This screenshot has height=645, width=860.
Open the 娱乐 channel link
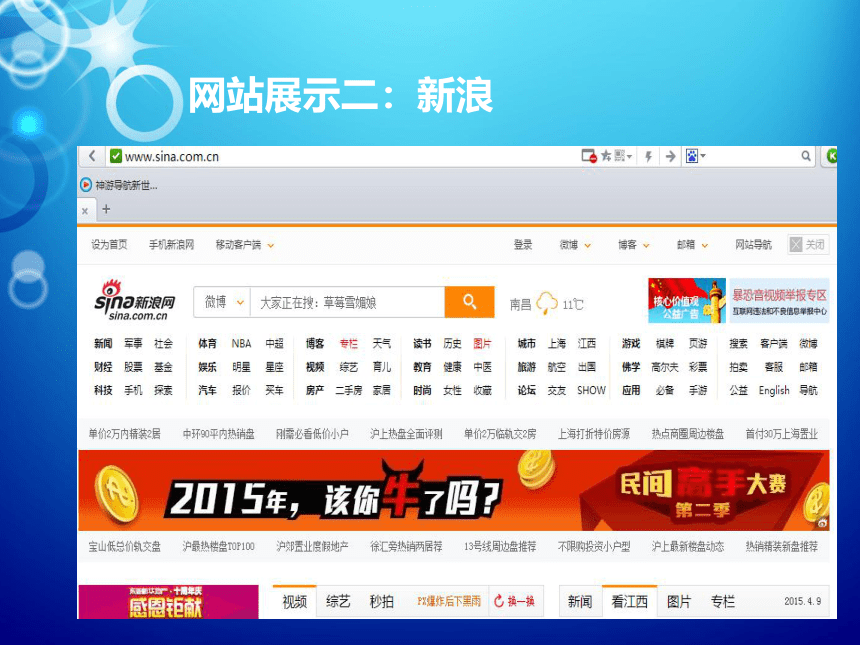(207, 367)
